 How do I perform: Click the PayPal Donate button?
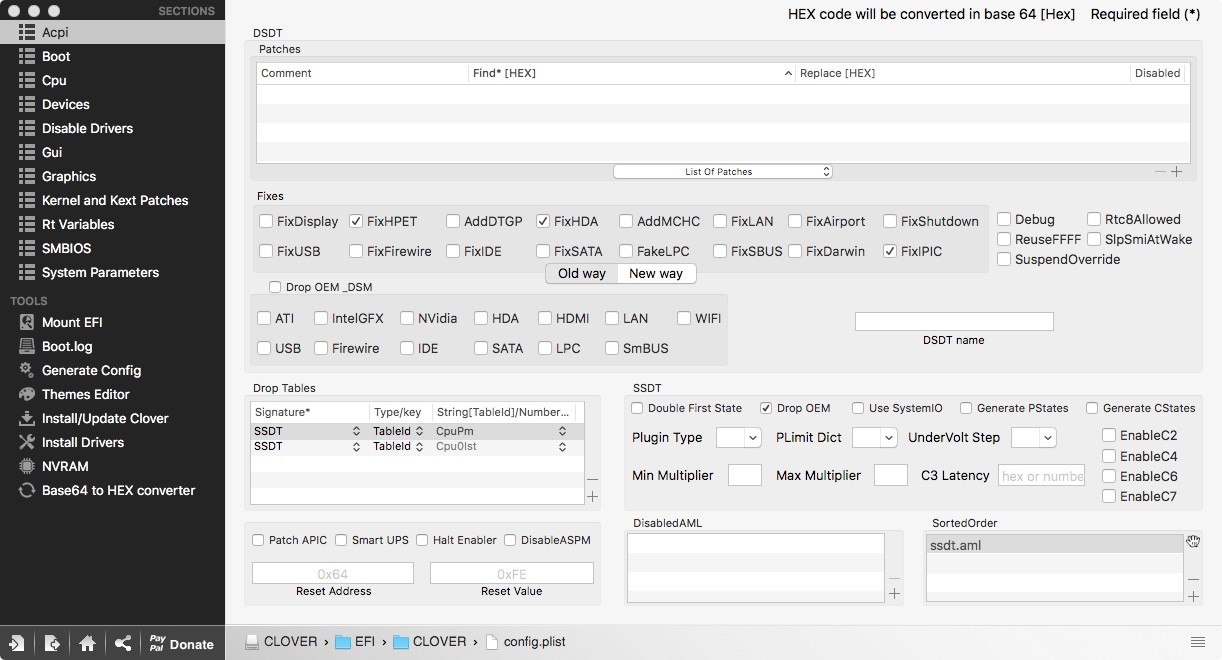tap(181, 643)
